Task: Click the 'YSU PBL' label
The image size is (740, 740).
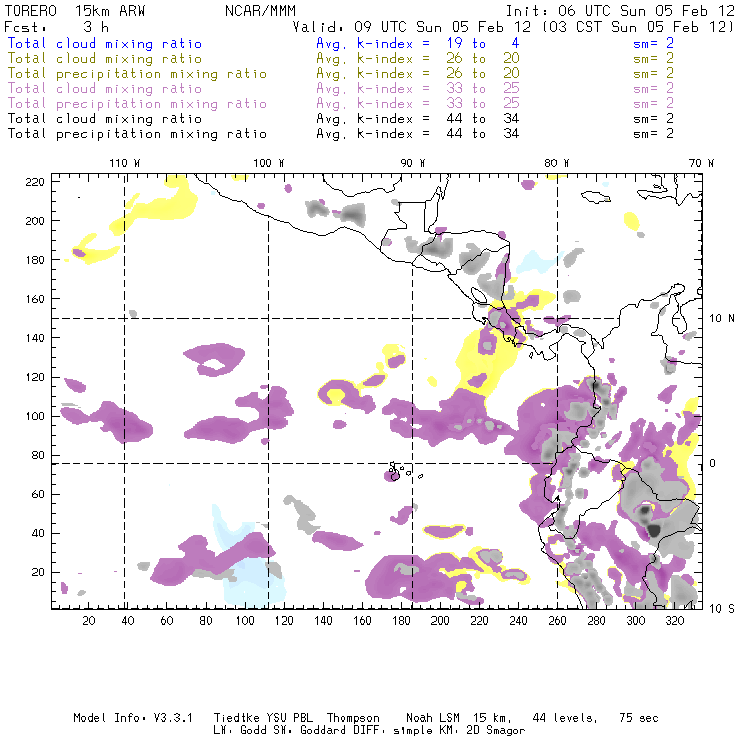Action: tap(290, 718)
